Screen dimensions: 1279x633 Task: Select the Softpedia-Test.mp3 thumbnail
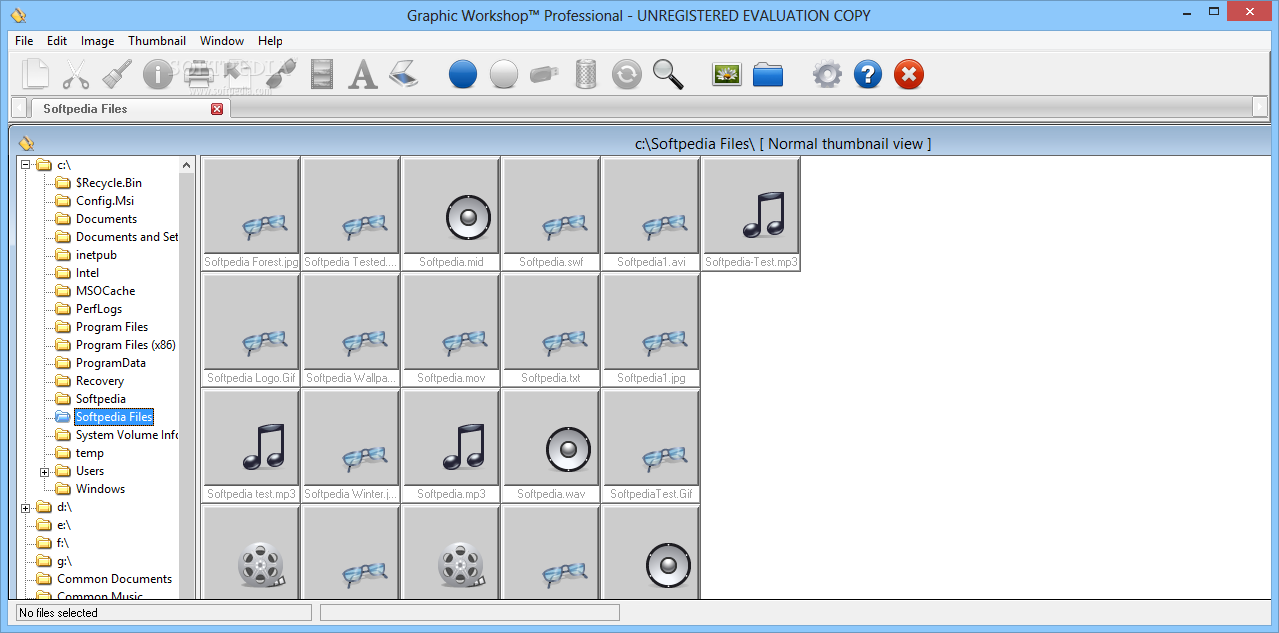[x=751, y=214]
